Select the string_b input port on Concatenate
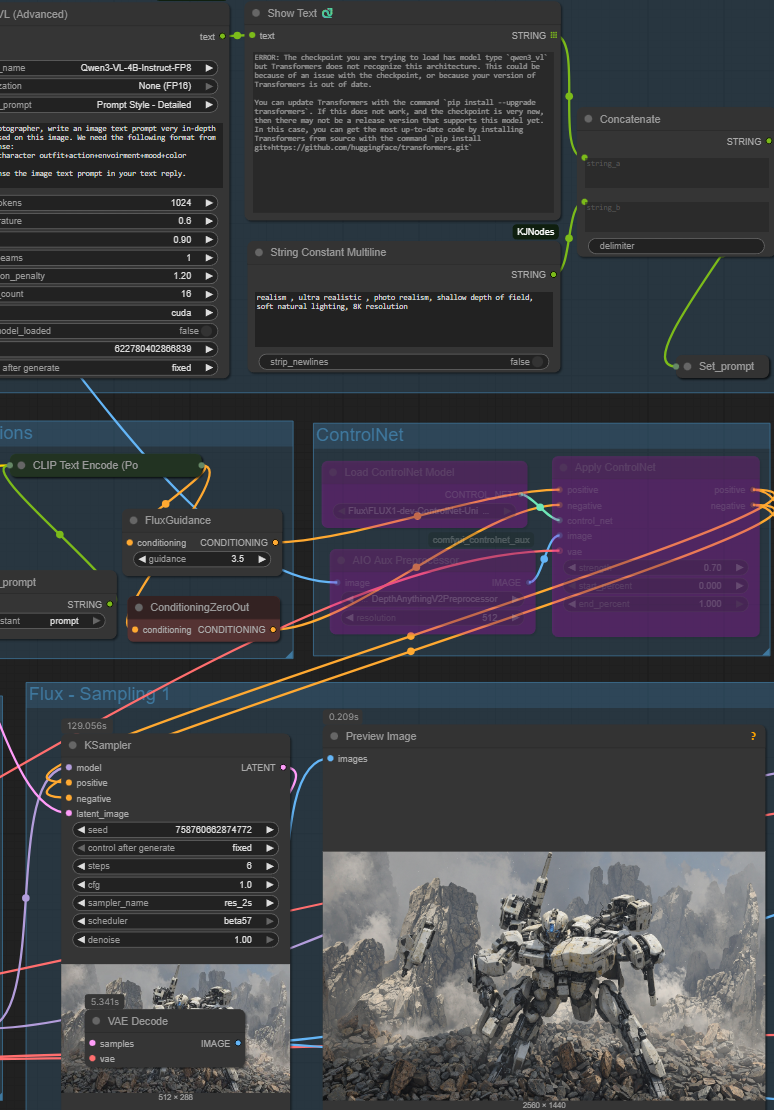This screenshot has width=774, height=1110. click(x=584, y=202)
